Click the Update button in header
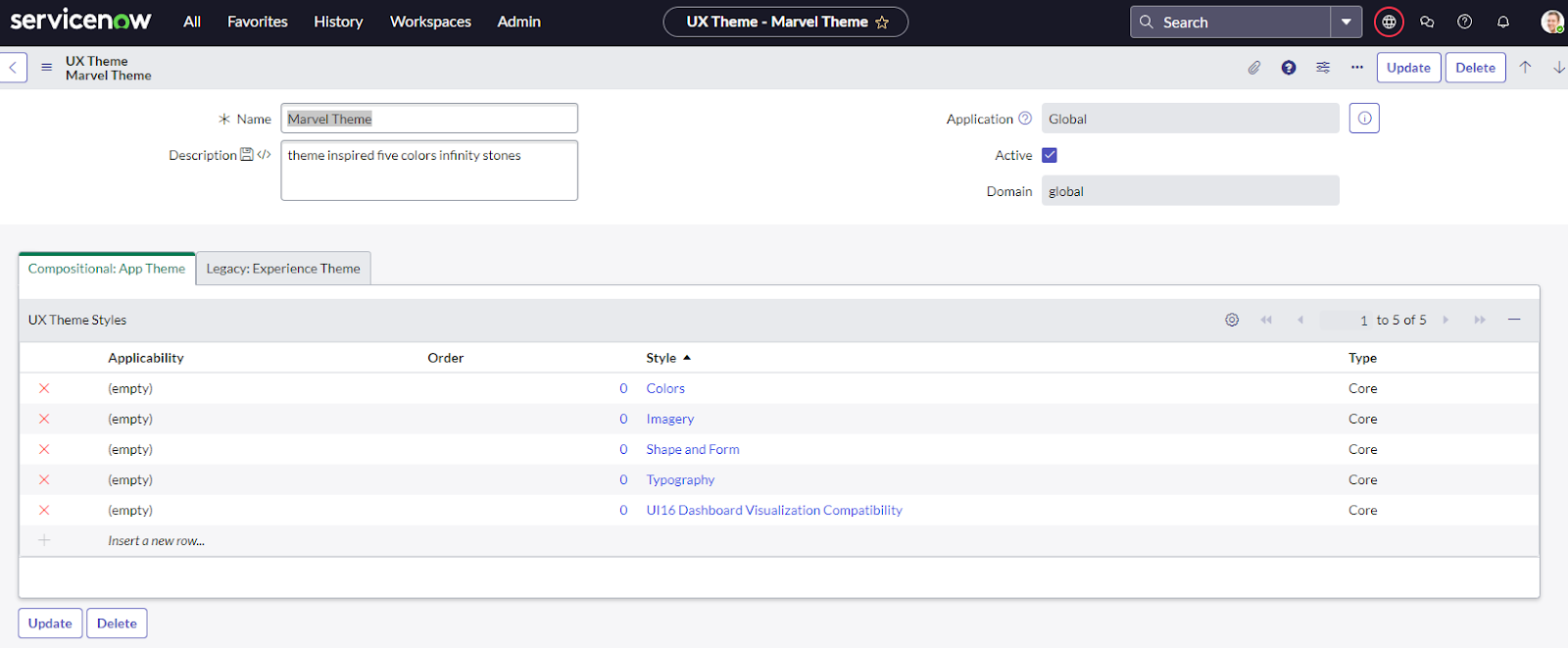The image size is (1568, 648). coord(1408,68)
